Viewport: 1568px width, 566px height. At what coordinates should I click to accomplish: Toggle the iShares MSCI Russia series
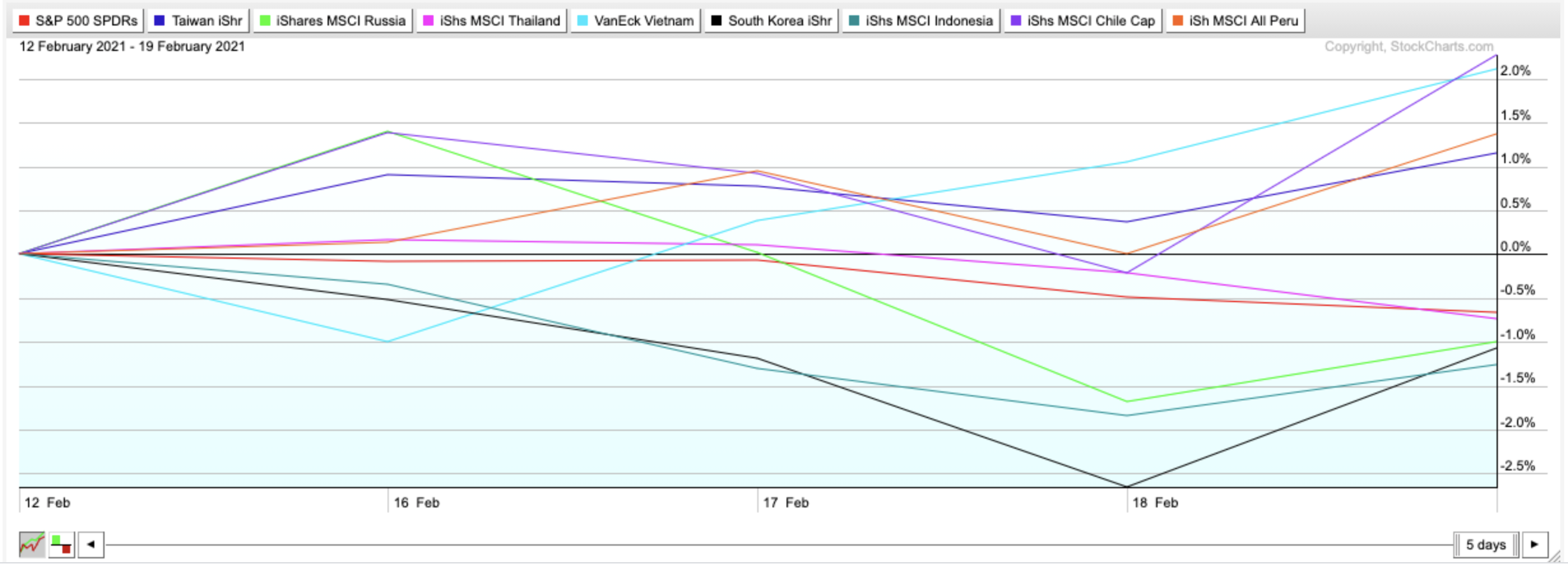pos(333,20)
